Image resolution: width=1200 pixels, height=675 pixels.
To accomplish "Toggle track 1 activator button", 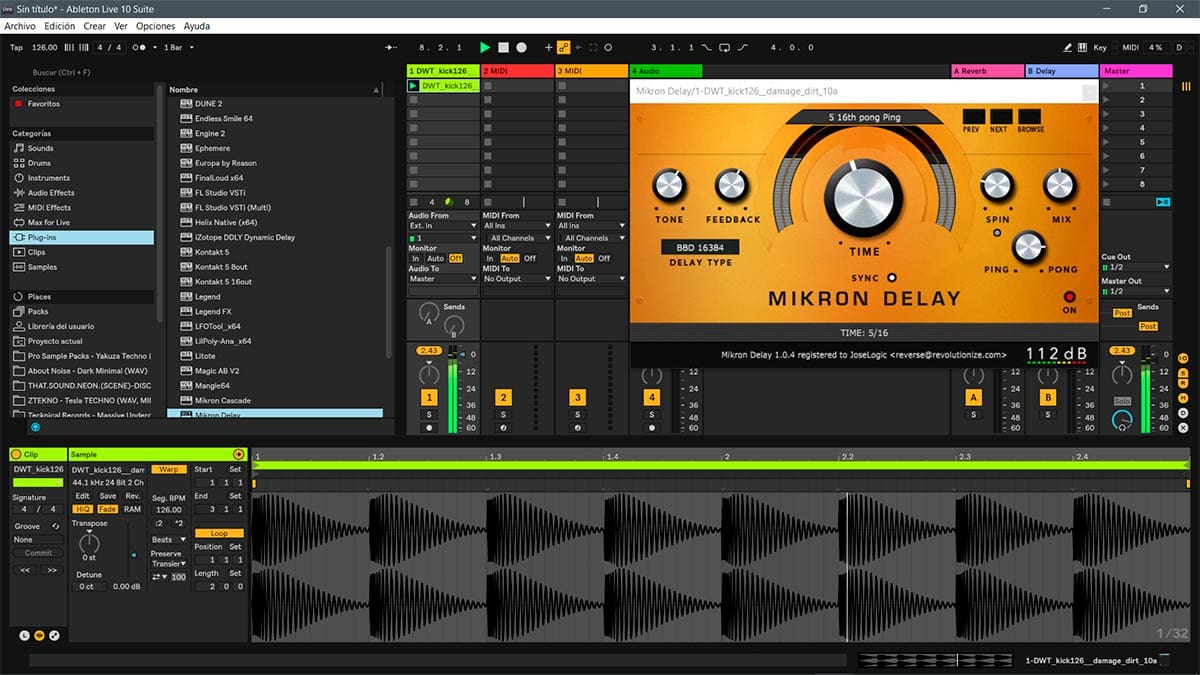I will [429, 398].
